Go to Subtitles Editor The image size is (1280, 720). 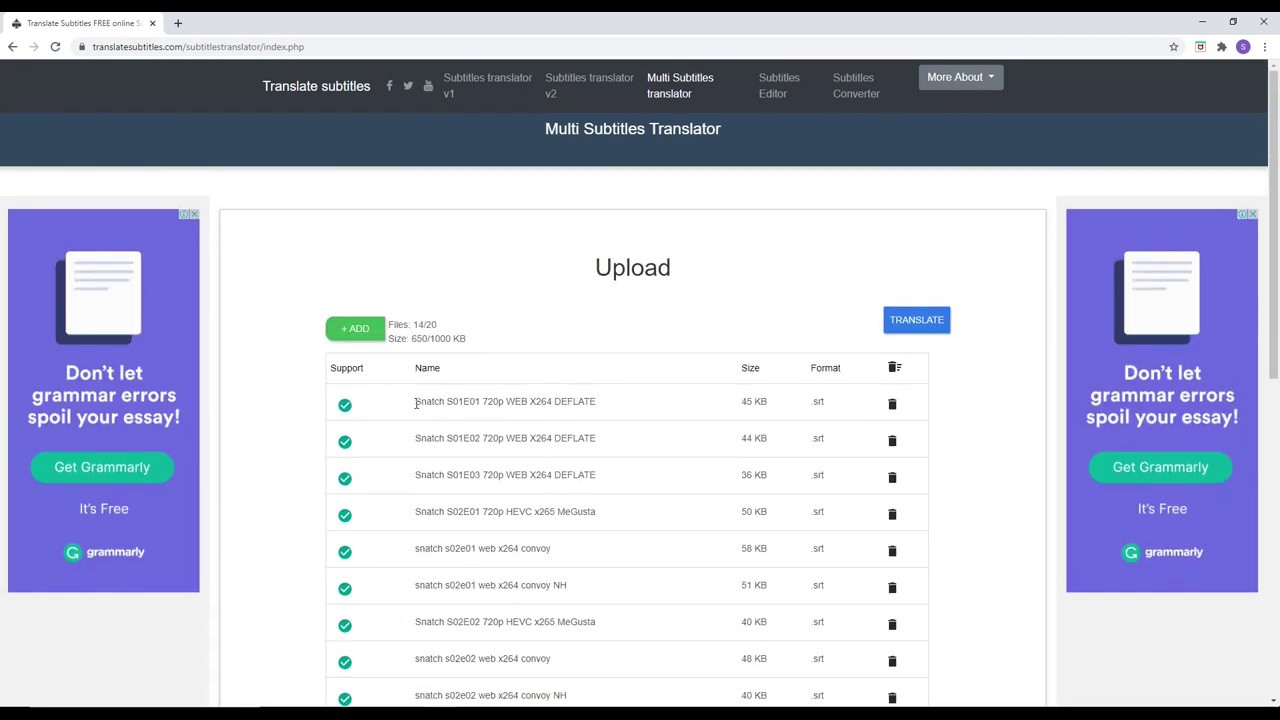click(779, 86)
